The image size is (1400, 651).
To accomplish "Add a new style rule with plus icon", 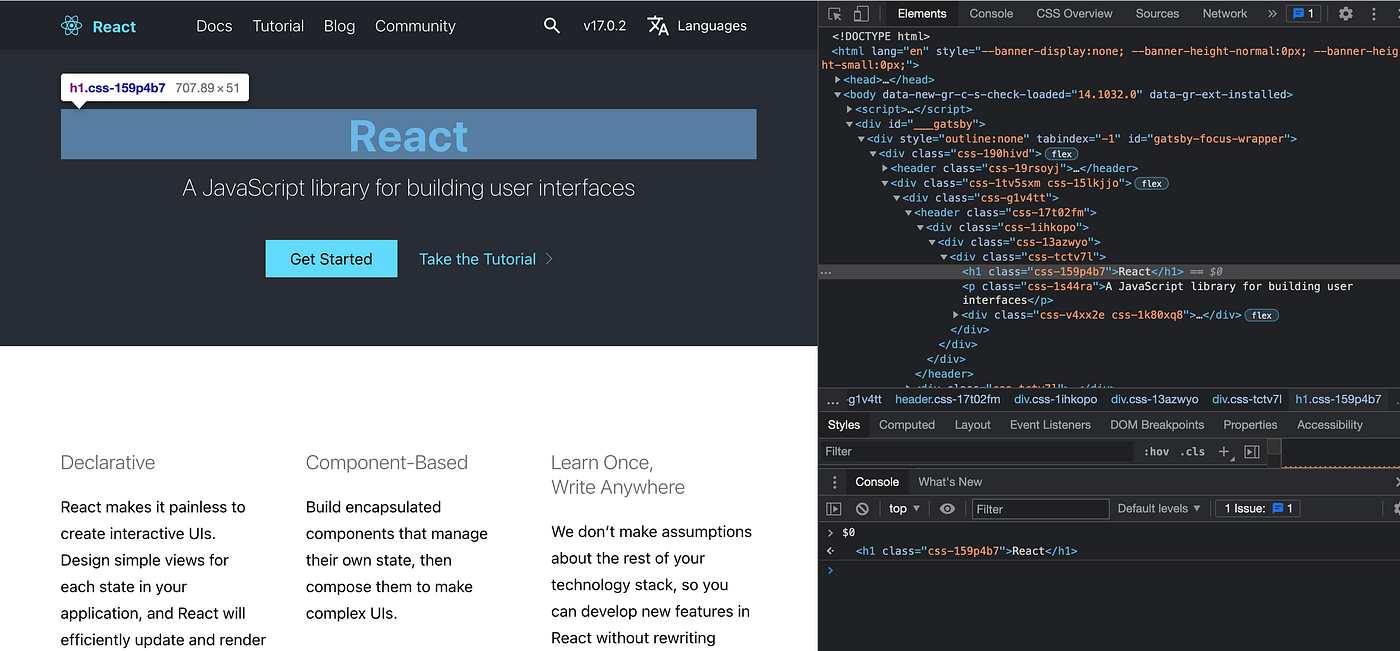I will pos(1224,452).
